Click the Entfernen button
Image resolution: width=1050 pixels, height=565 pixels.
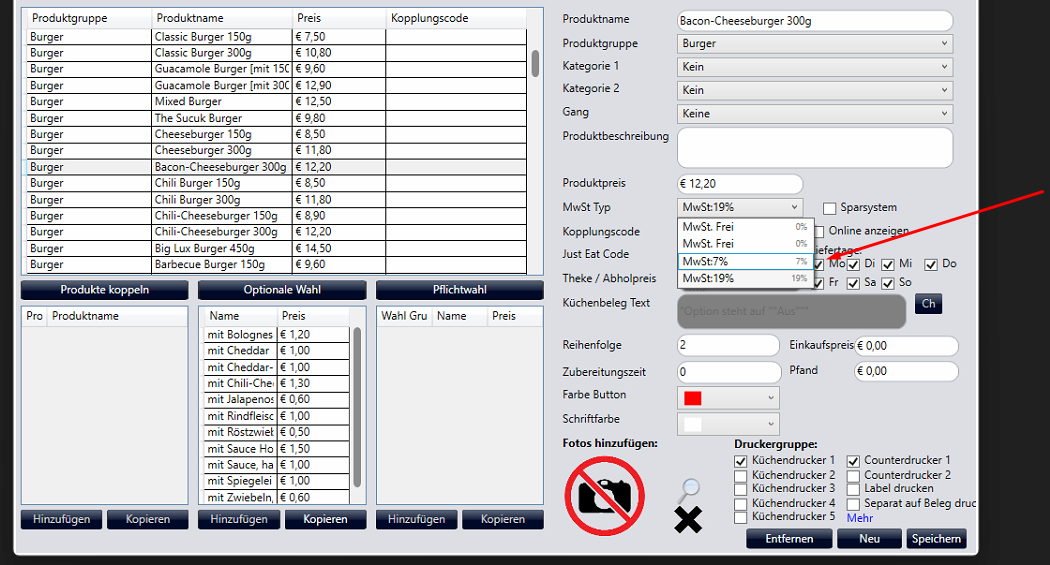tap(788, 539)
